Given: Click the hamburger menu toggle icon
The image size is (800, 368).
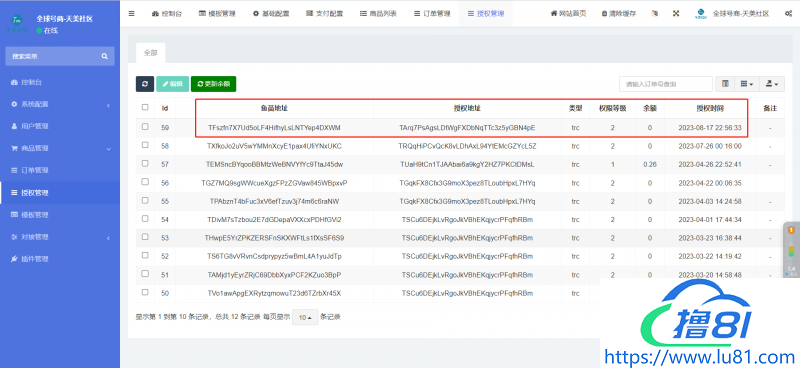Looking at the screenshot, I should [x=132, y=14].
